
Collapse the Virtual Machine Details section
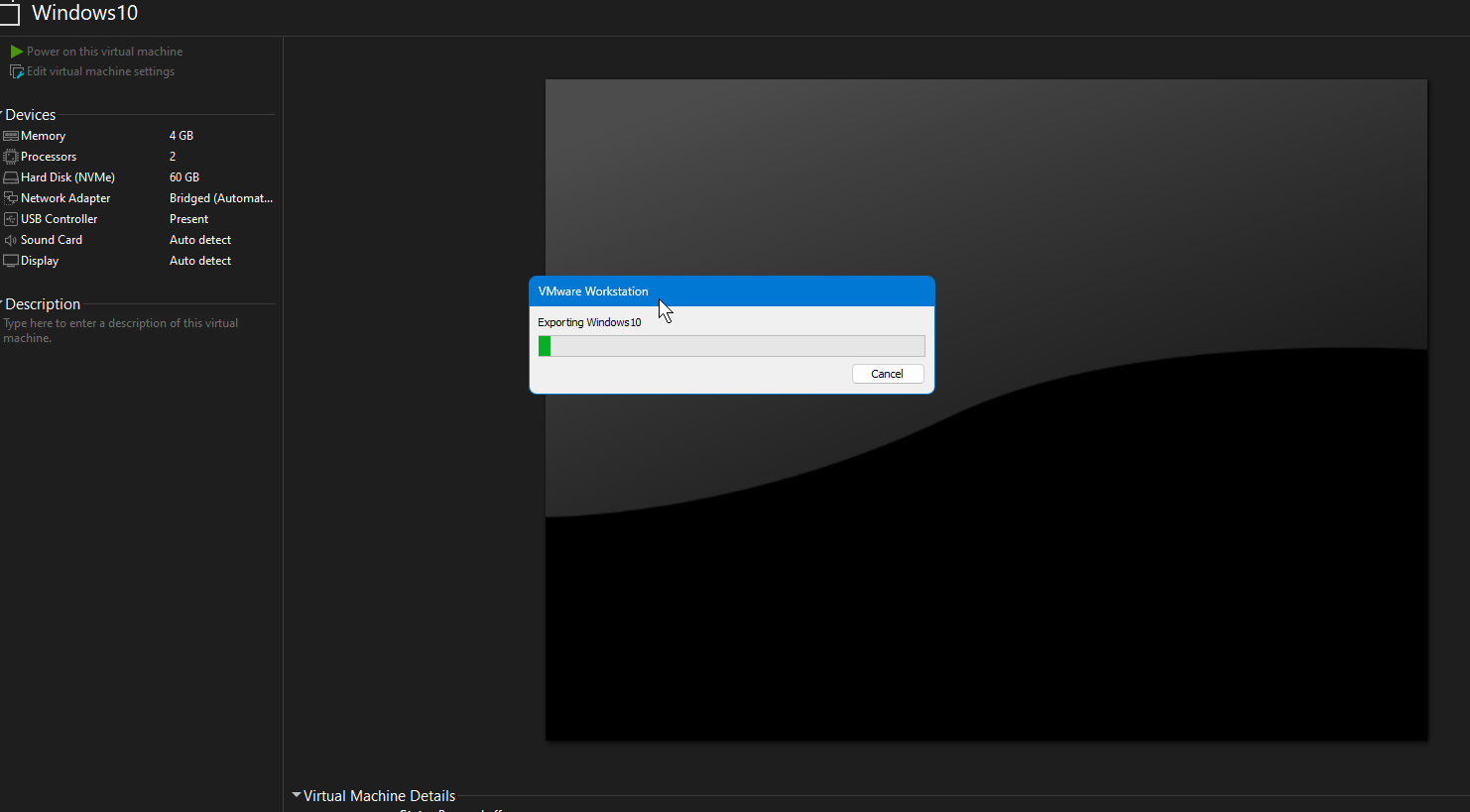coord(297,795)
